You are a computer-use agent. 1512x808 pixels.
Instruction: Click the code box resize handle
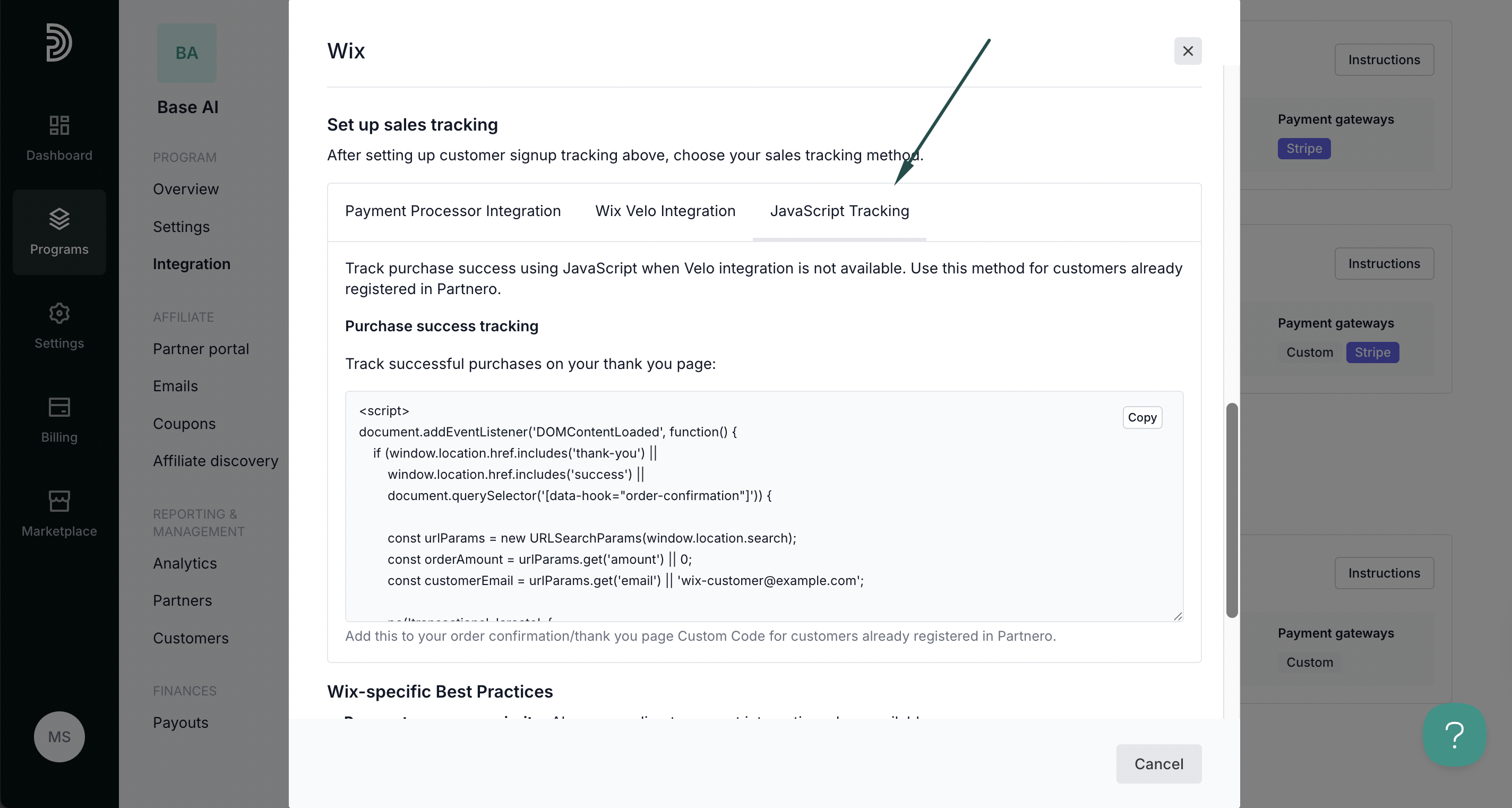click(1178, 615)
